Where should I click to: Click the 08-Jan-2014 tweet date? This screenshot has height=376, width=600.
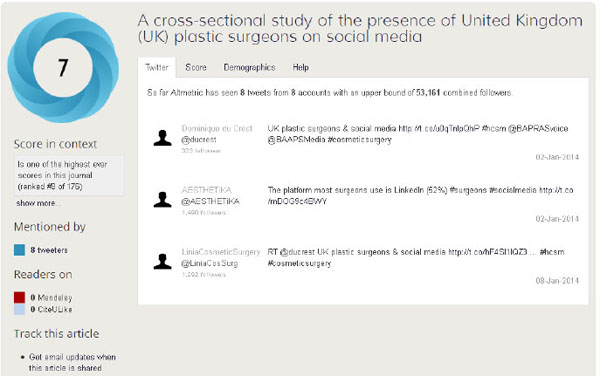[x=557, y=281]
